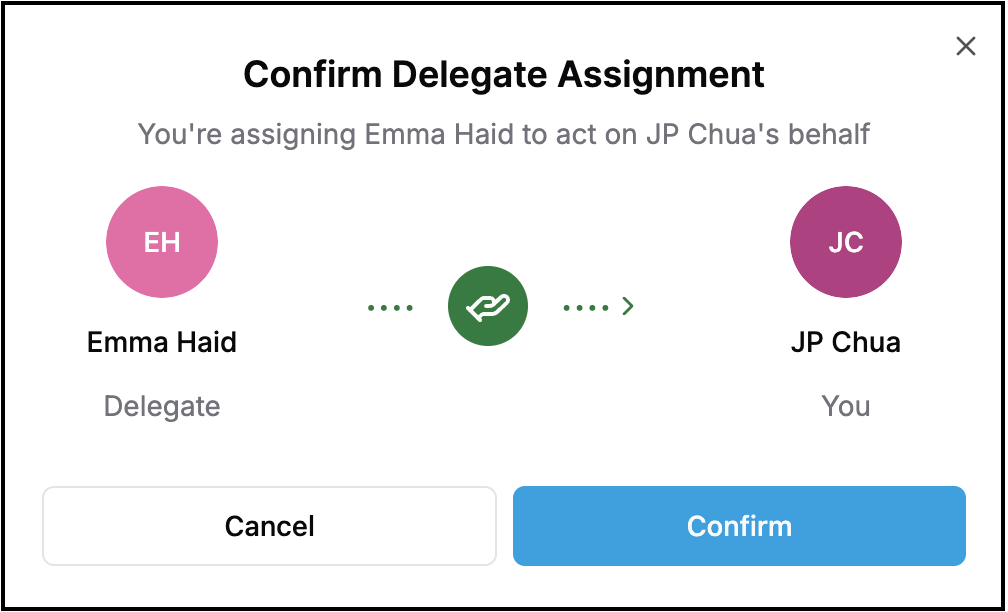The width and height of the screenshot is (1008, 612).
Task: Click the Emma Haid name label
Action: point(162,342)
